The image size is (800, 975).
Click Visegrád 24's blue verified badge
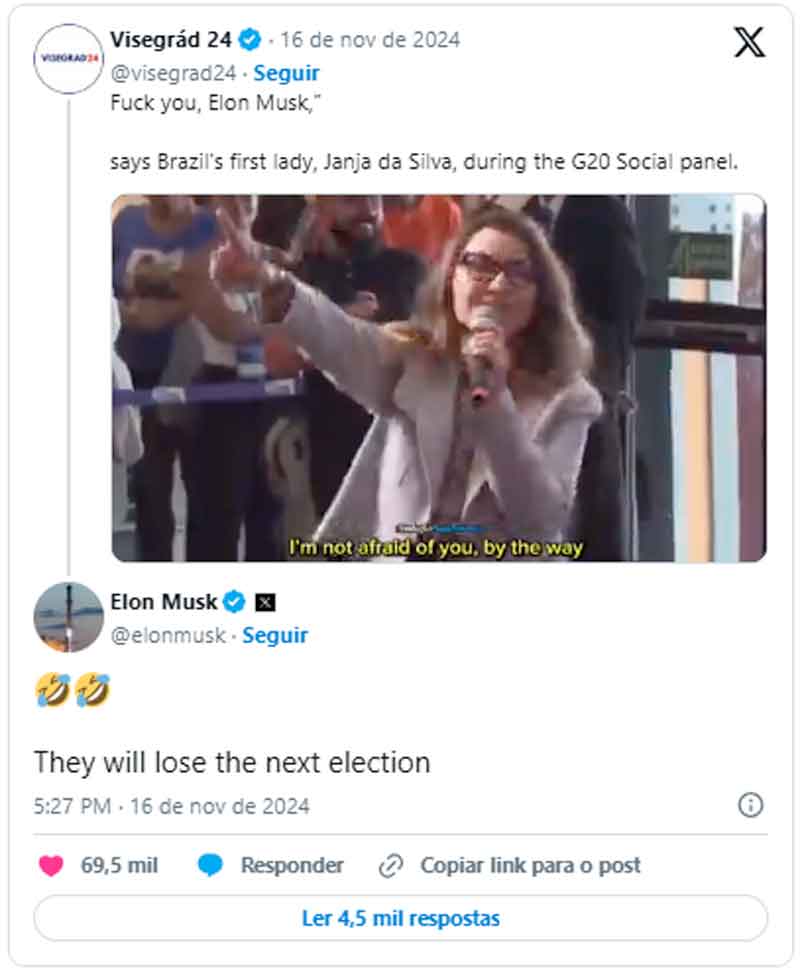[251, 40]
